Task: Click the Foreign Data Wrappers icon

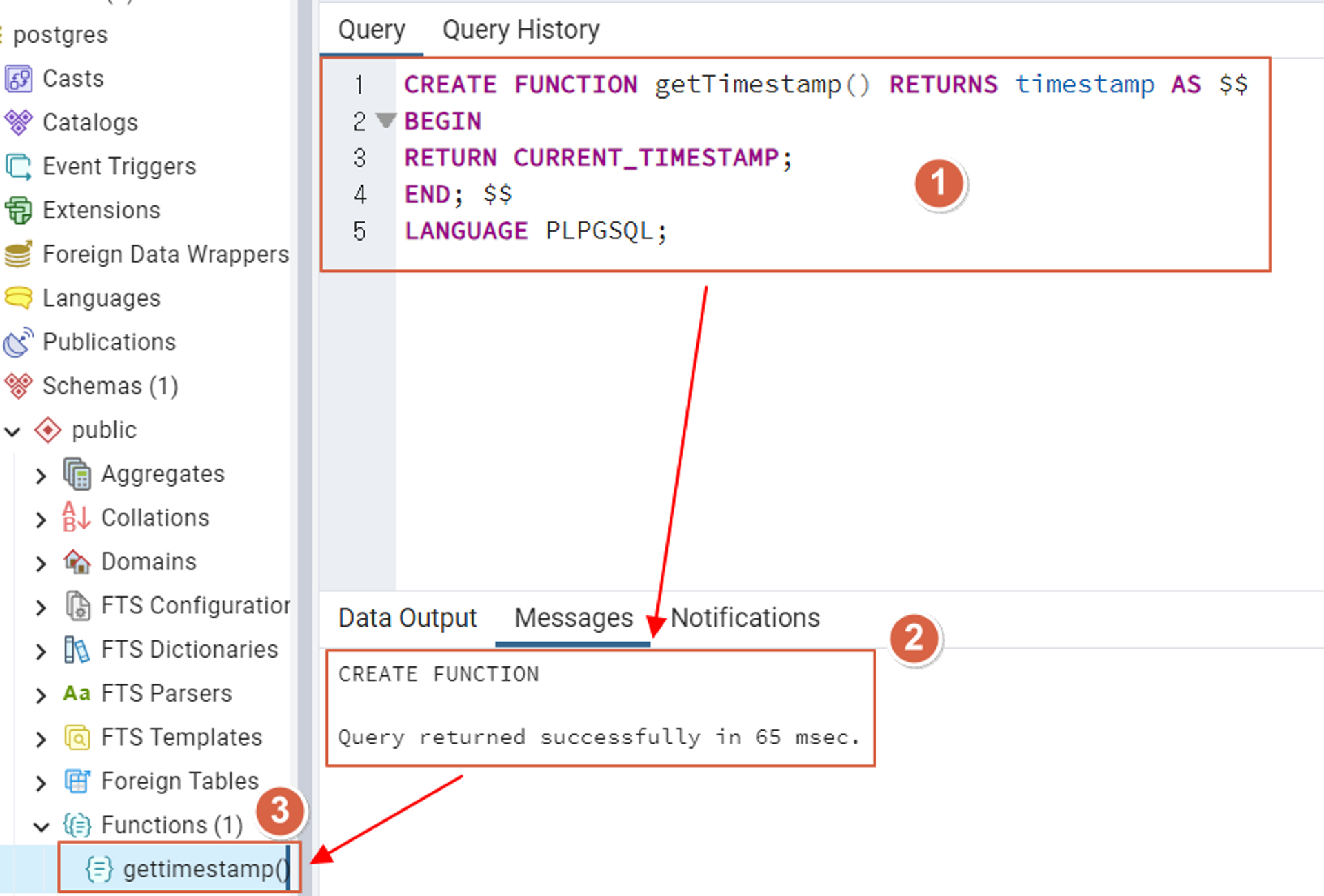Action: pos(18,254)
